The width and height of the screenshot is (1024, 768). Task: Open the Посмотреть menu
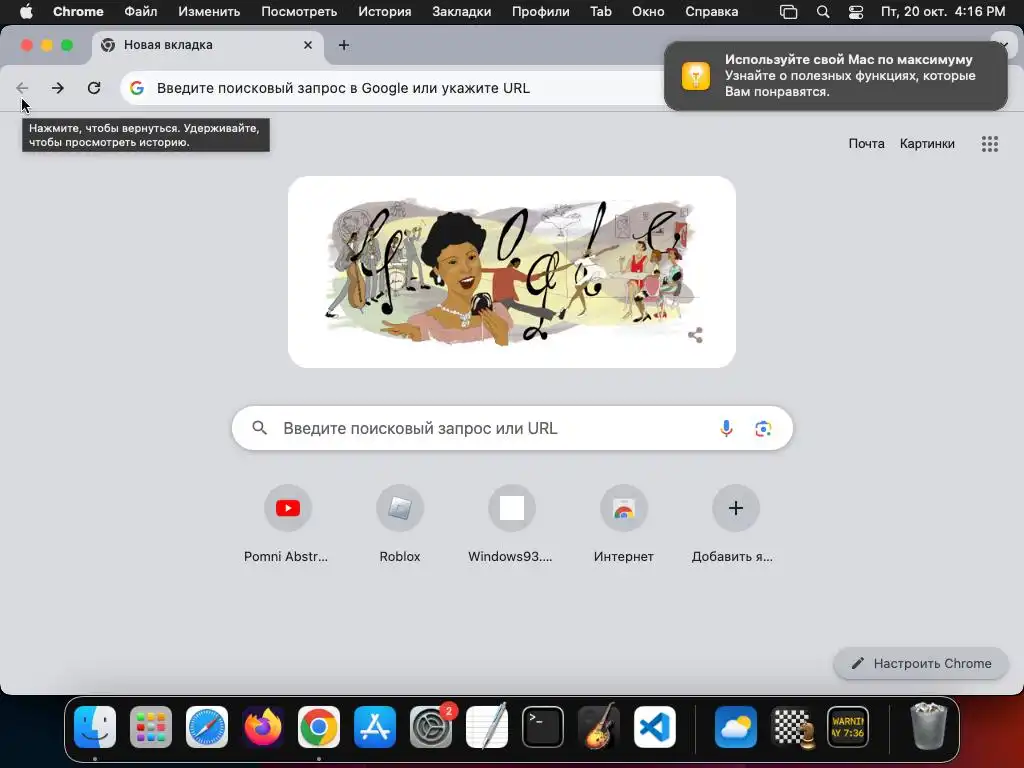tap(299, 12)
